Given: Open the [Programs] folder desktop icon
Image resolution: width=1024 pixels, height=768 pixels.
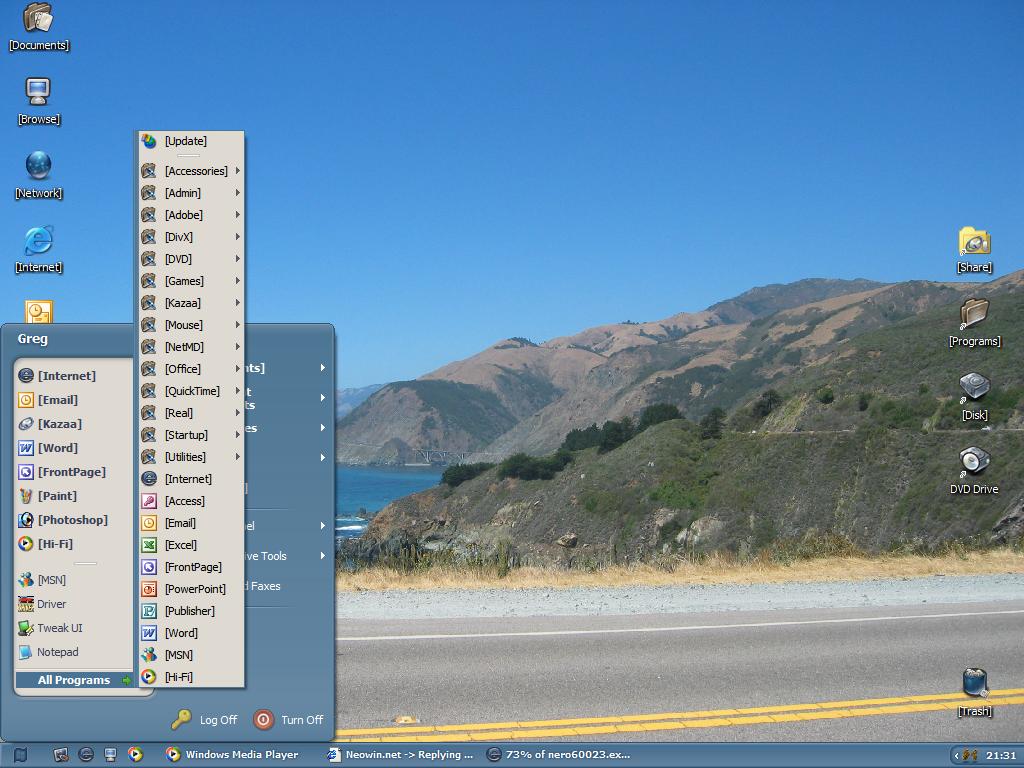Looking at the screenshot, I should (974, 323).
